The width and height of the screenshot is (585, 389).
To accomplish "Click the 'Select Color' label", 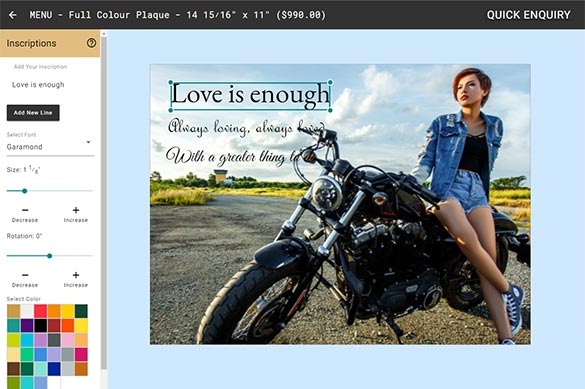I will [24, 299].
